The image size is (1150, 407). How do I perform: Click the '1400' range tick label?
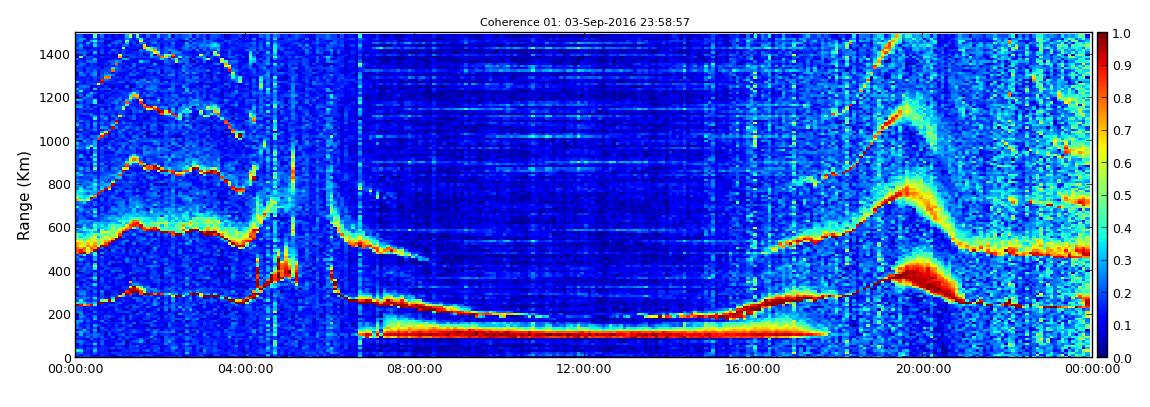tap(56, 55)
